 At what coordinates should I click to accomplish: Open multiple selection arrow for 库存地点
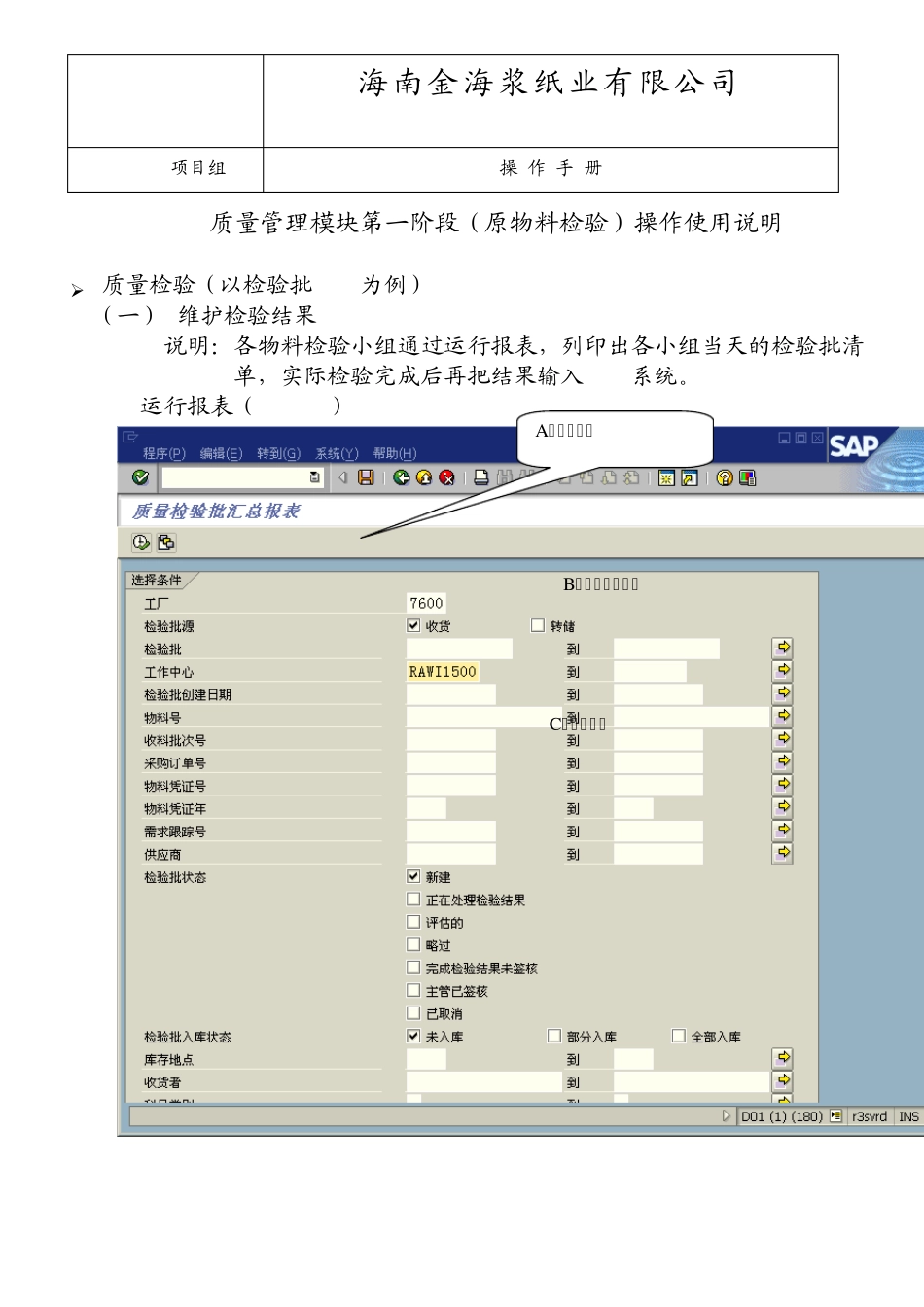coord(783,1058)
